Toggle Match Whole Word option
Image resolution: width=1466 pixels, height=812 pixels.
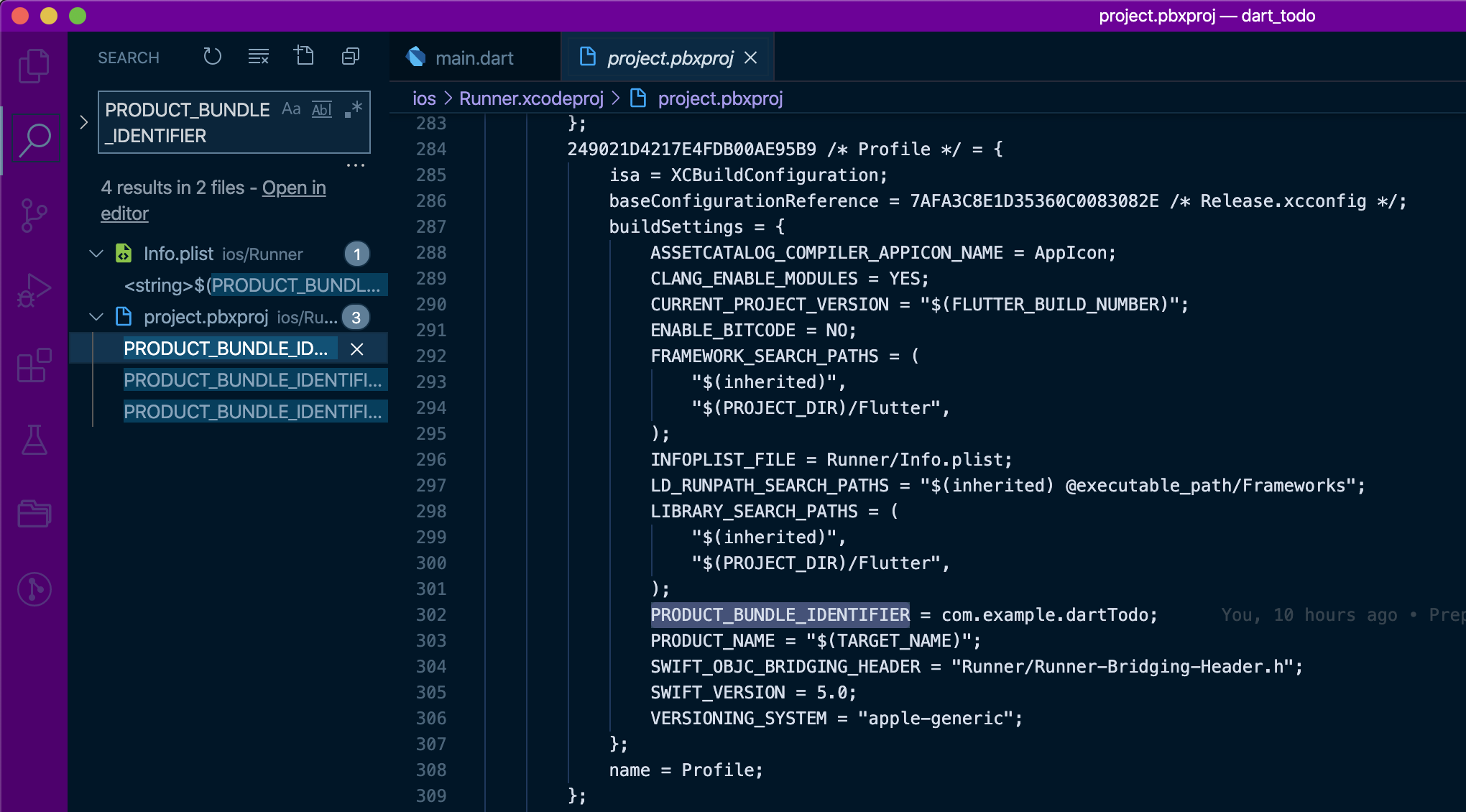coord(321,109)
